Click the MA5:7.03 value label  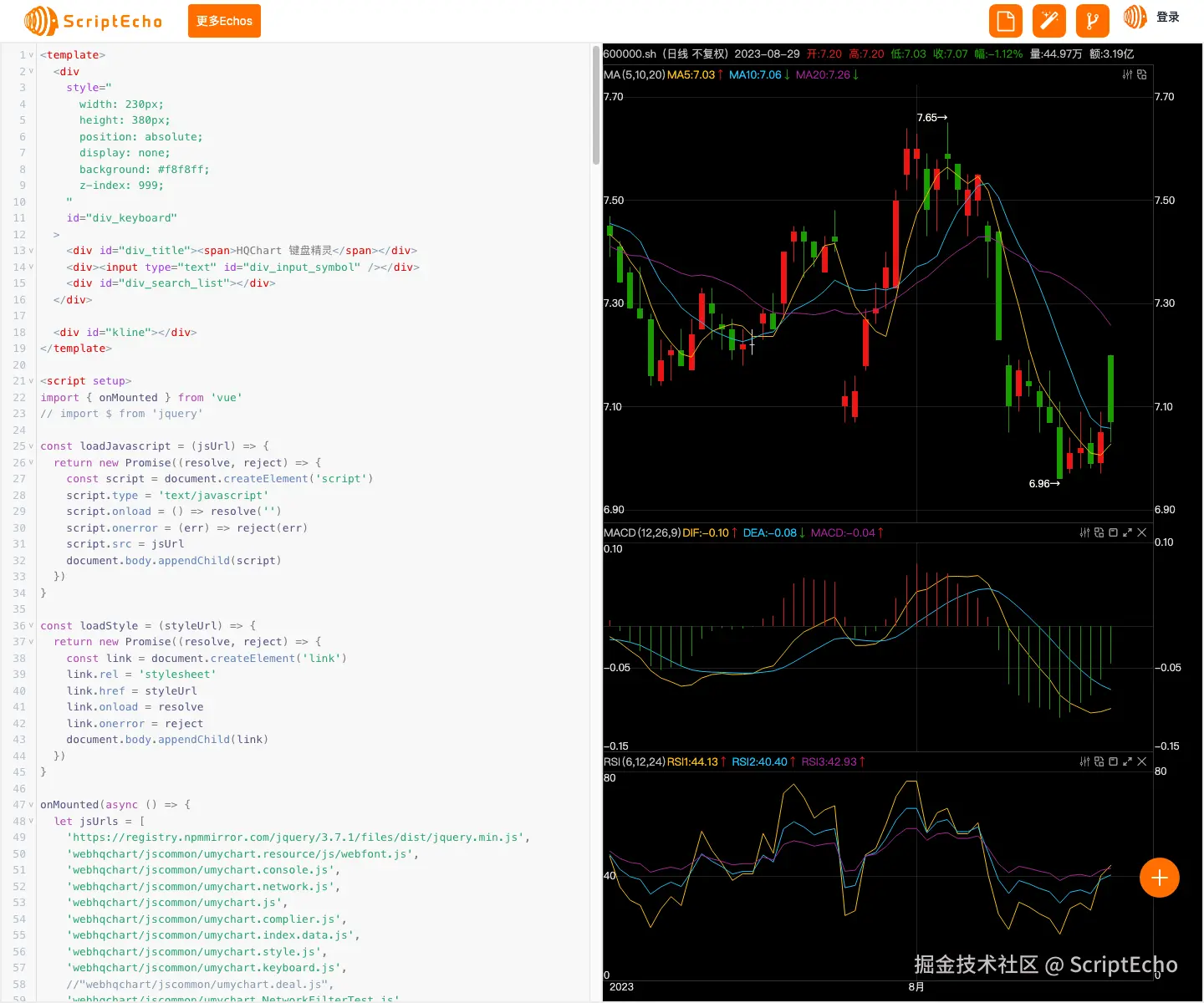(x=691, y=74)
